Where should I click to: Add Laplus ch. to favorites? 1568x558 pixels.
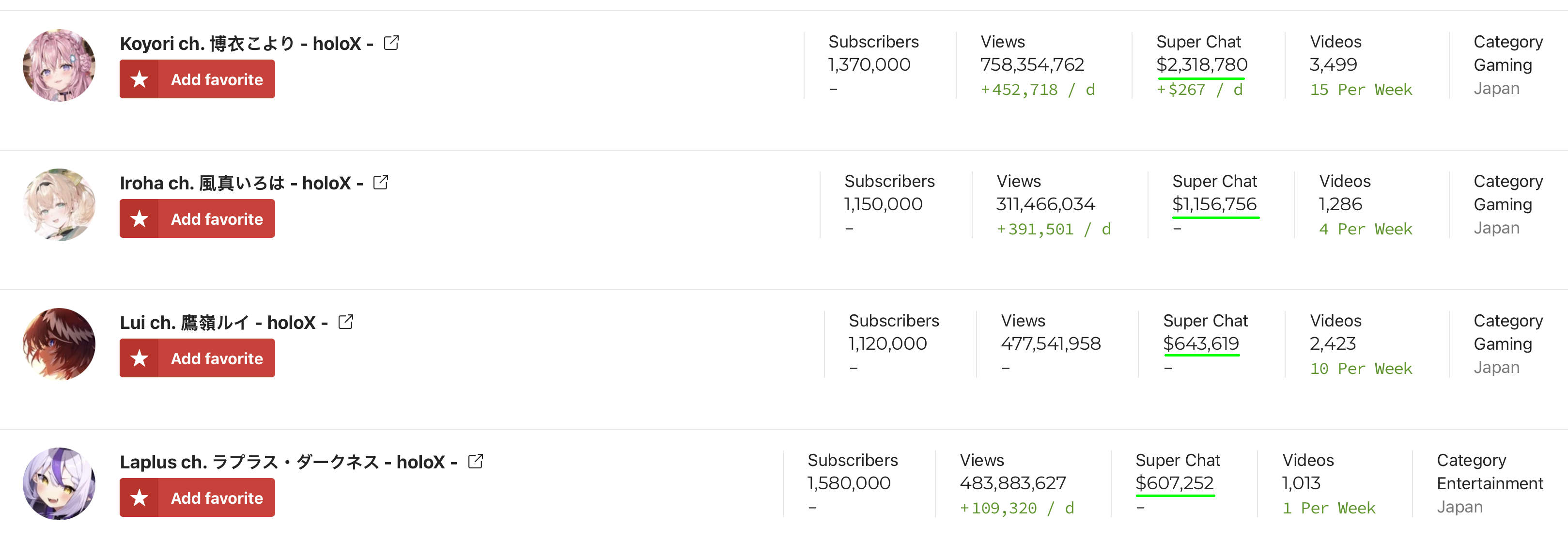[197, 497]
